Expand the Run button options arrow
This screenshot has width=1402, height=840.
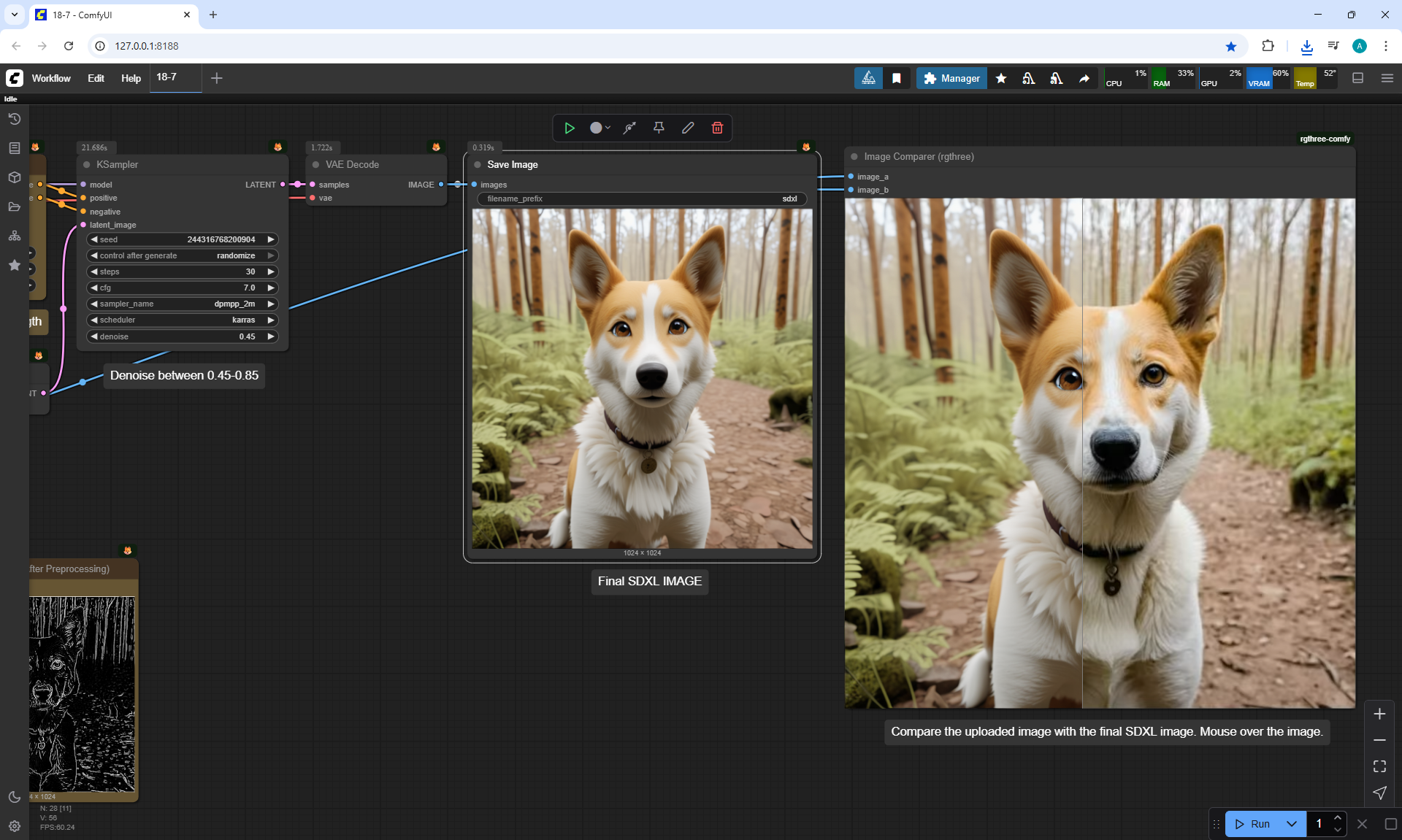1292,824
